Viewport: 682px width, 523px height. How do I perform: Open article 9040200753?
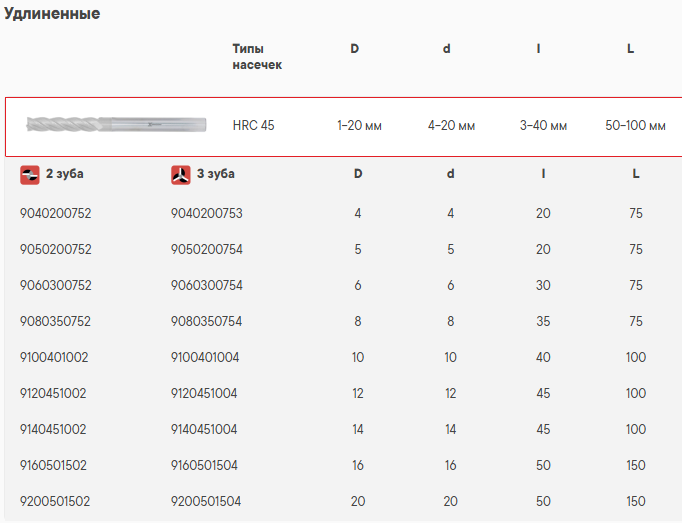[x=207, y=213]
